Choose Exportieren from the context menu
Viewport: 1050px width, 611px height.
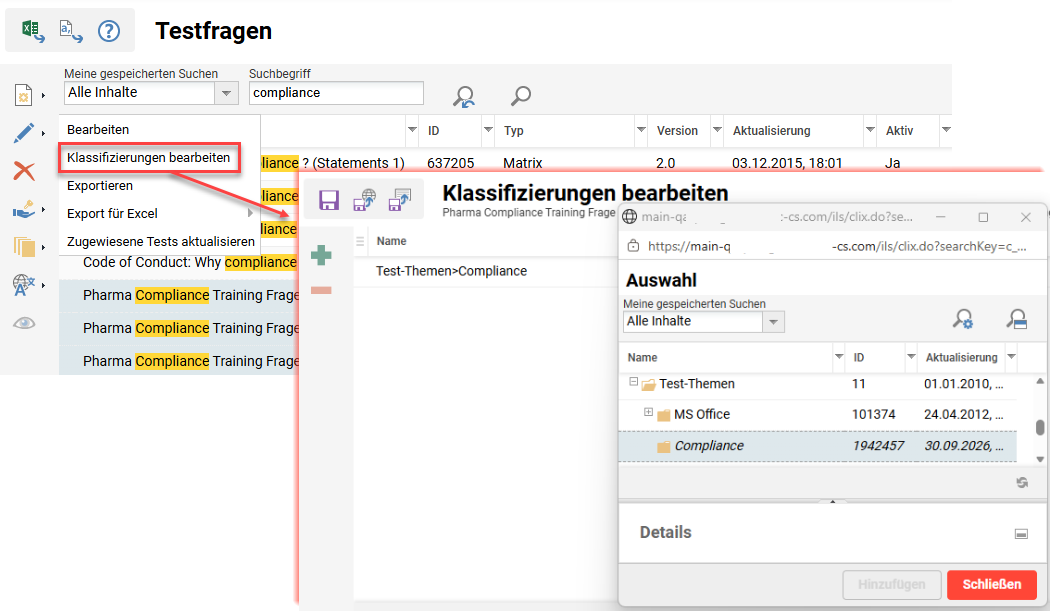(100, 186)
